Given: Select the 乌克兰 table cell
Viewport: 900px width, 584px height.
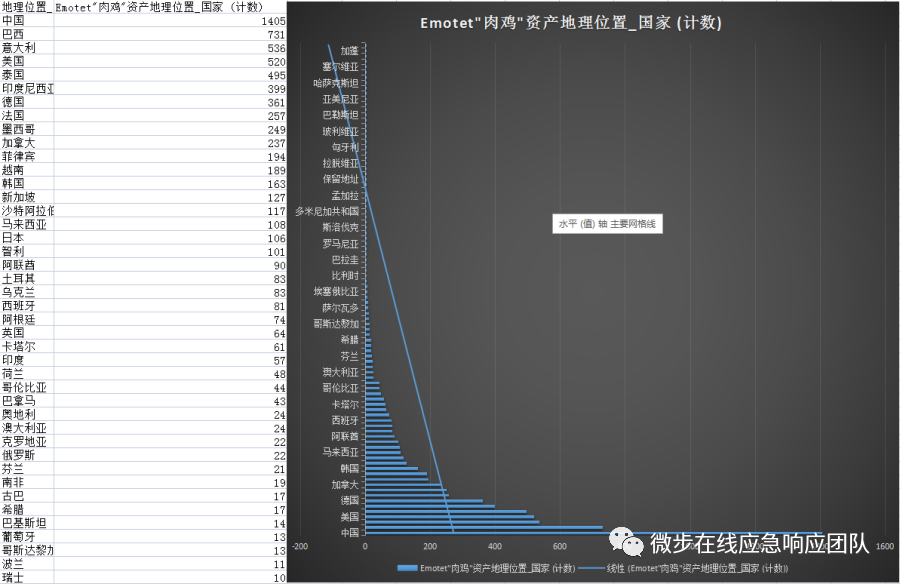Looking at the screenshot, I should coord(27,292).
